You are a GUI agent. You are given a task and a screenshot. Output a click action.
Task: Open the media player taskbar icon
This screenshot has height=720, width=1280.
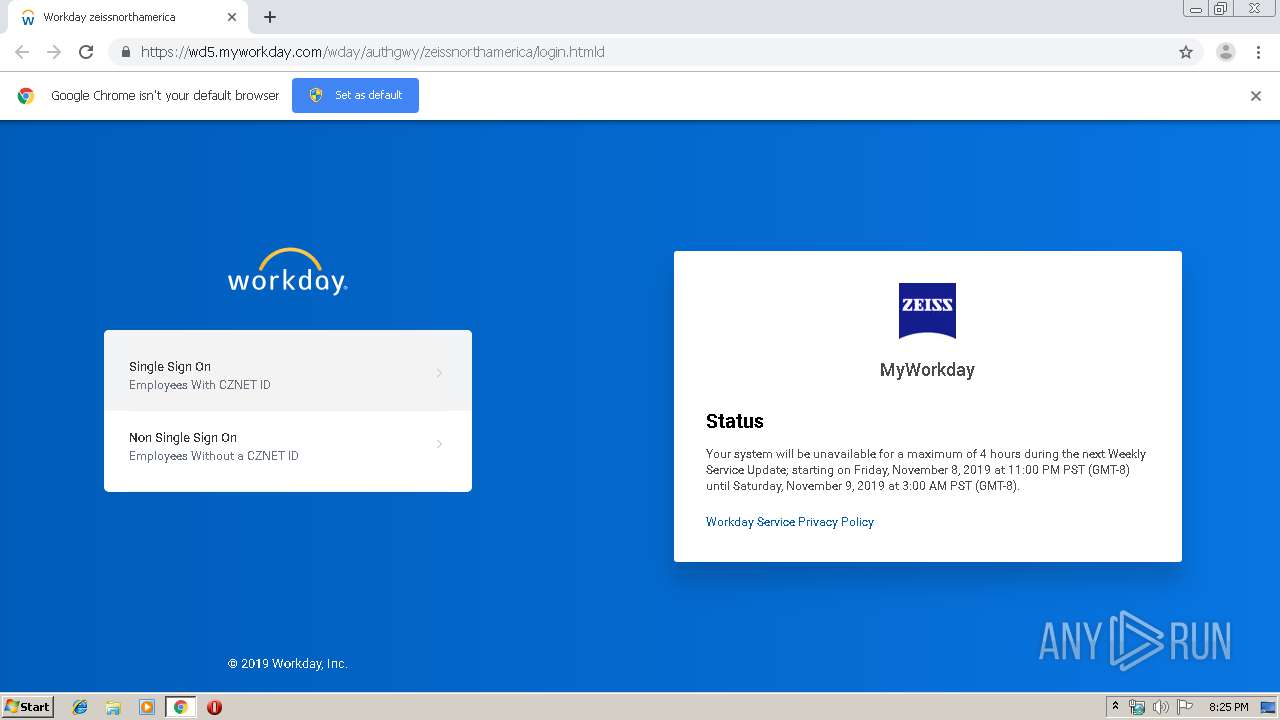(147, 707)
